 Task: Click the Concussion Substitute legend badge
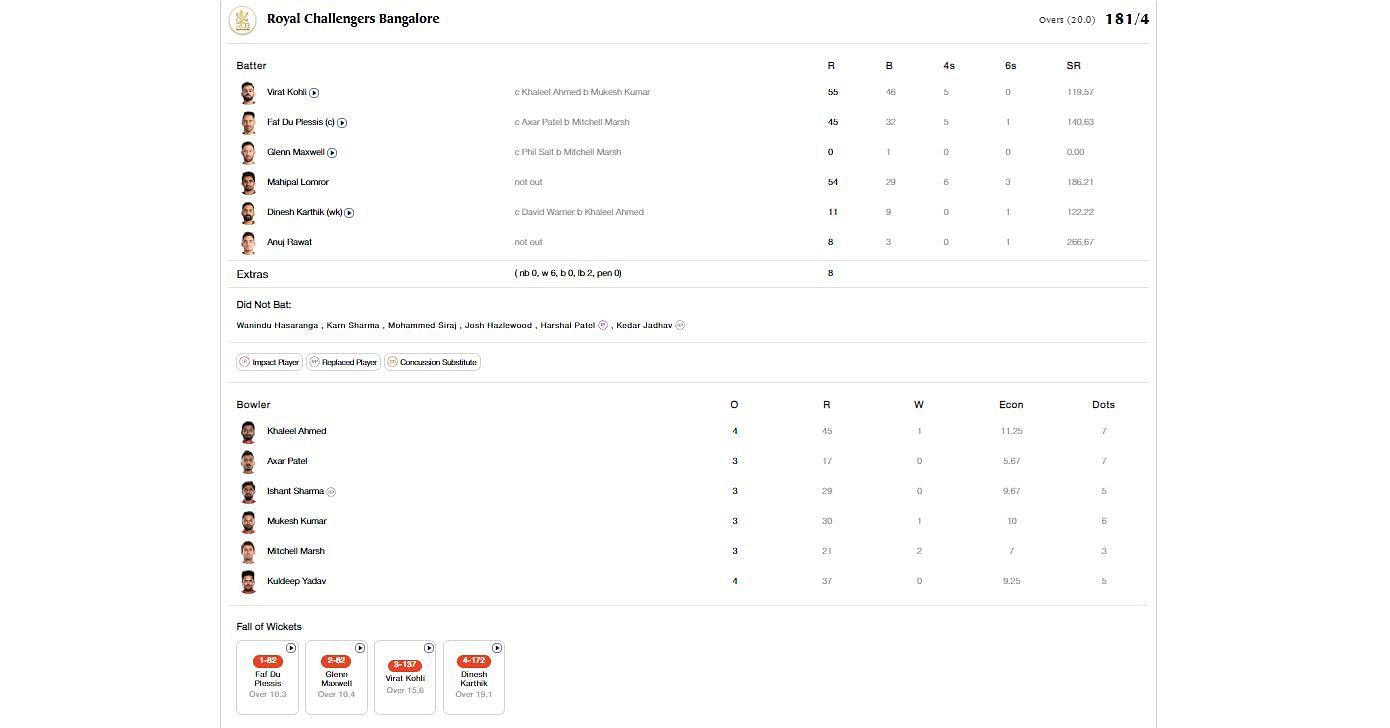coord(432,362)
